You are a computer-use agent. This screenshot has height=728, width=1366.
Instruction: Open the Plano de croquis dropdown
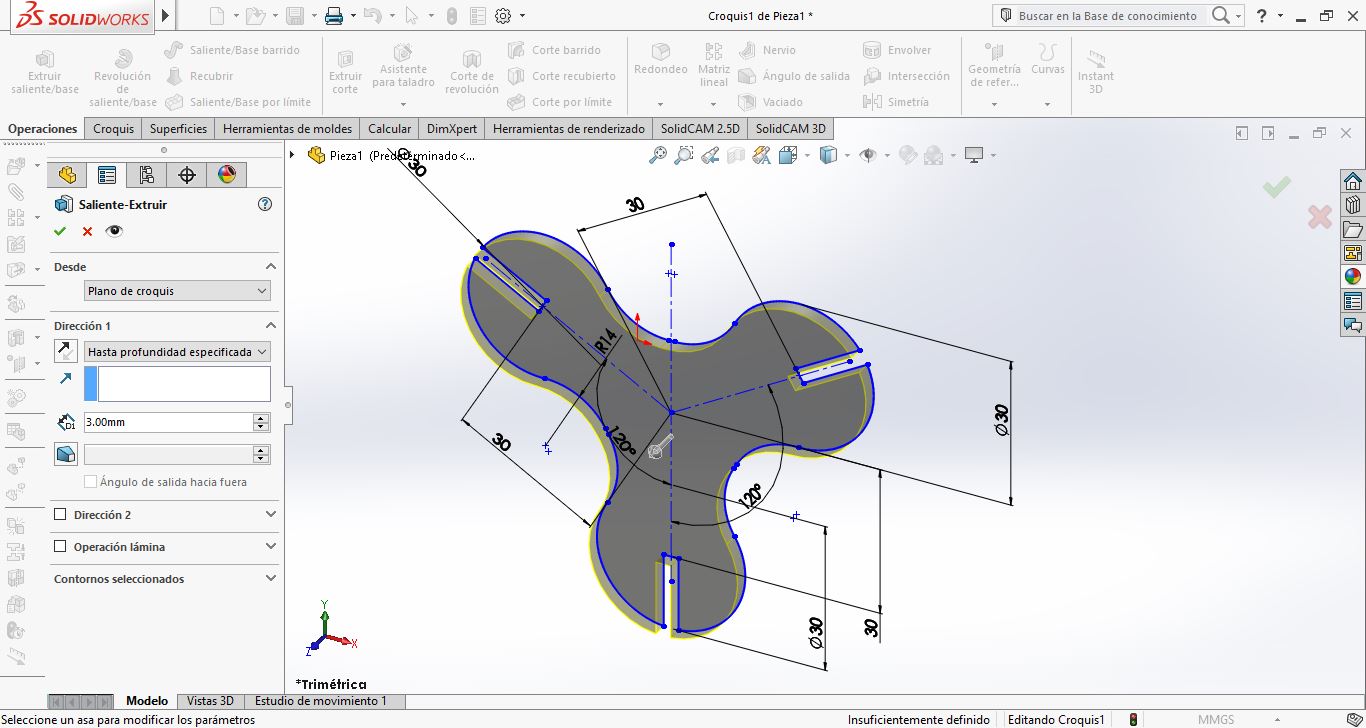(x=177, y=291)
